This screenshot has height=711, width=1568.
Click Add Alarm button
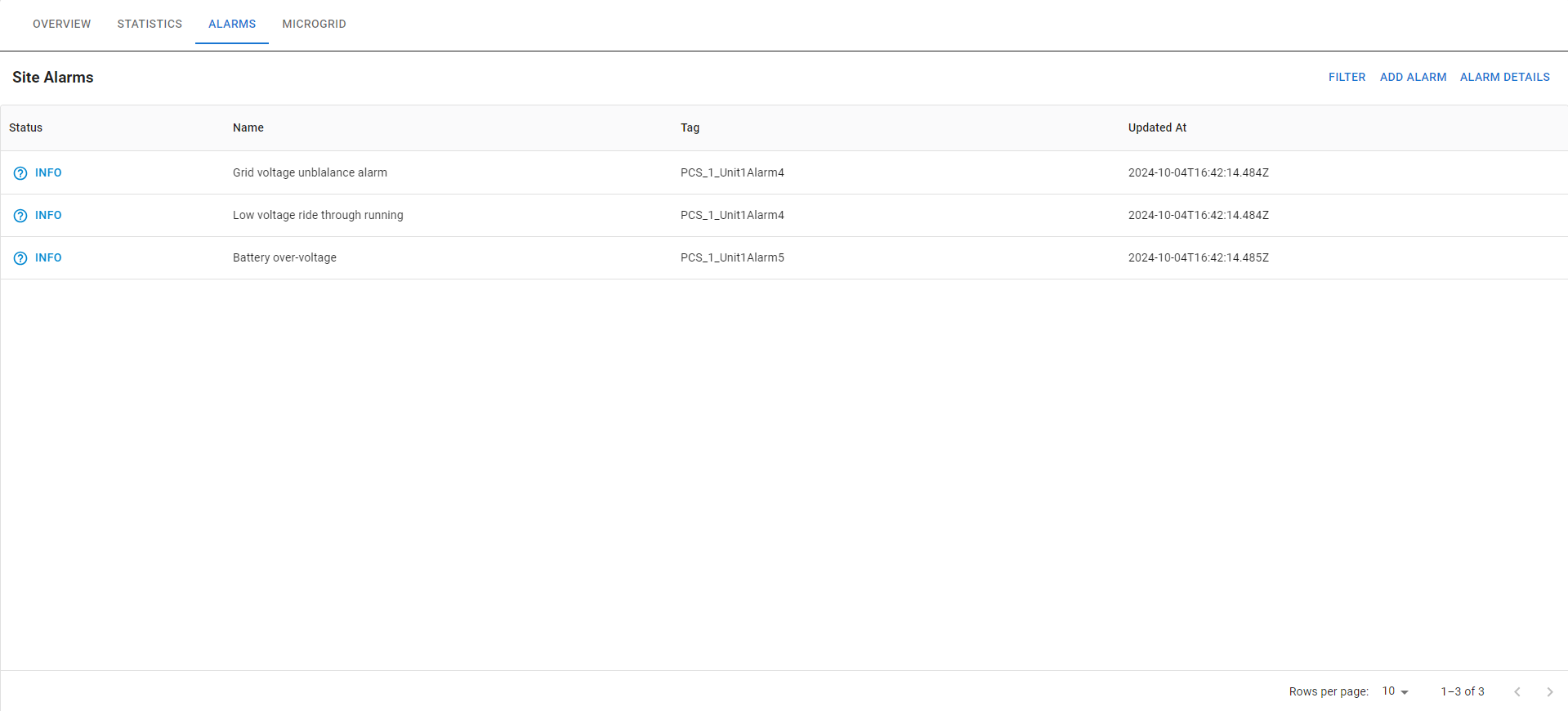[x=1413, y=77]
